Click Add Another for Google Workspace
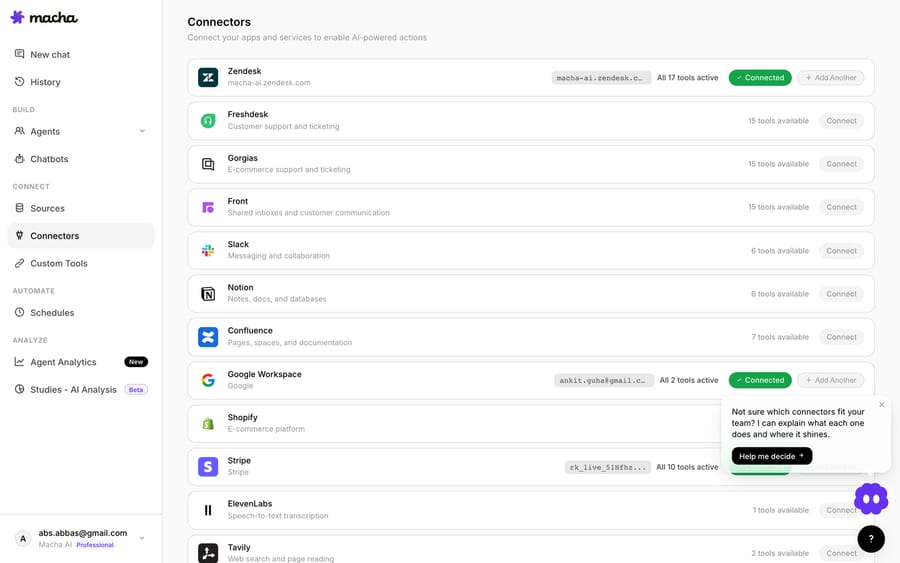 pyautogui.click(x=830, y=380)
